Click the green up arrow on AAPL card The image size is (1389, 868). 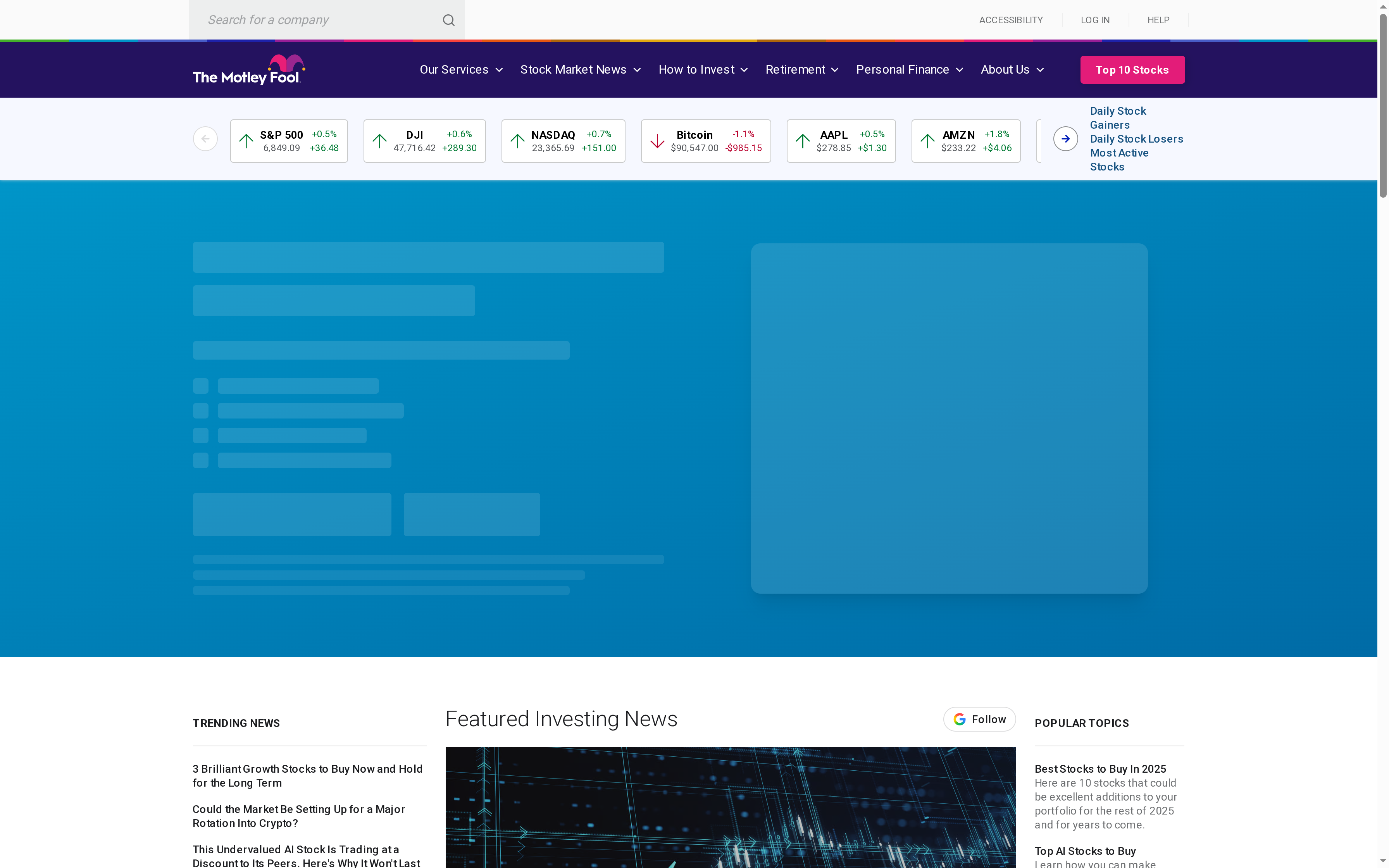coord(802,141)
